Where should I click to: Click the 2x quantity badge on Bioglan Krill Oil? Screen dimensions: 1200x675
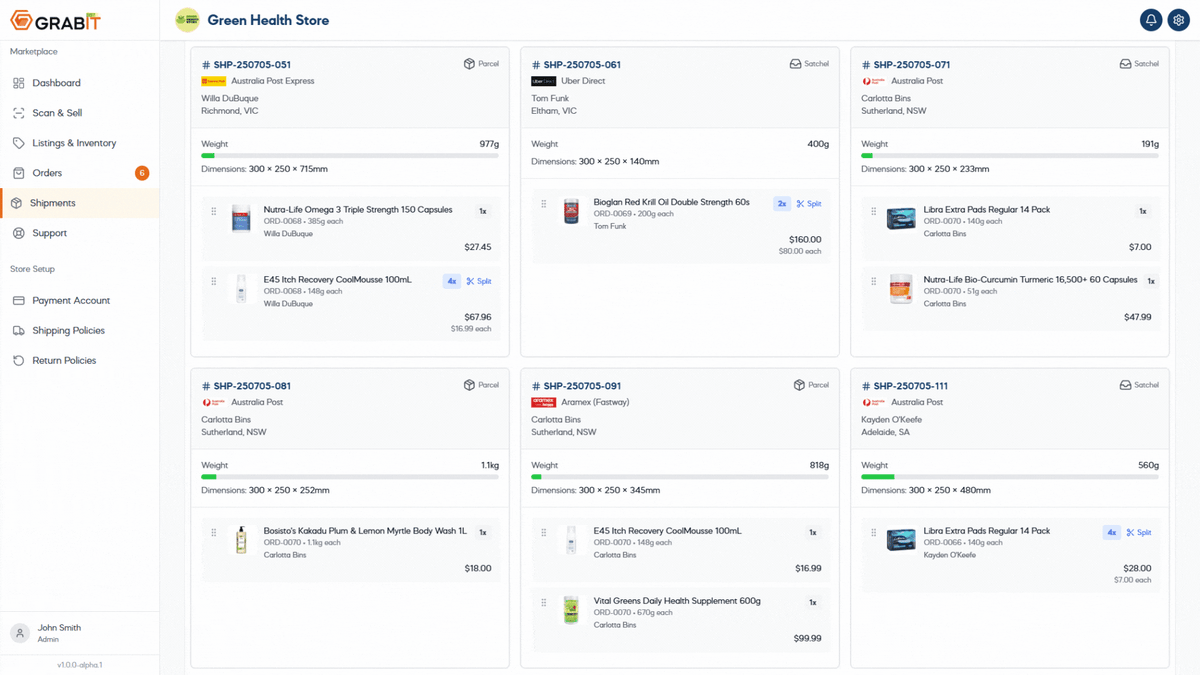tap(782, 204)
